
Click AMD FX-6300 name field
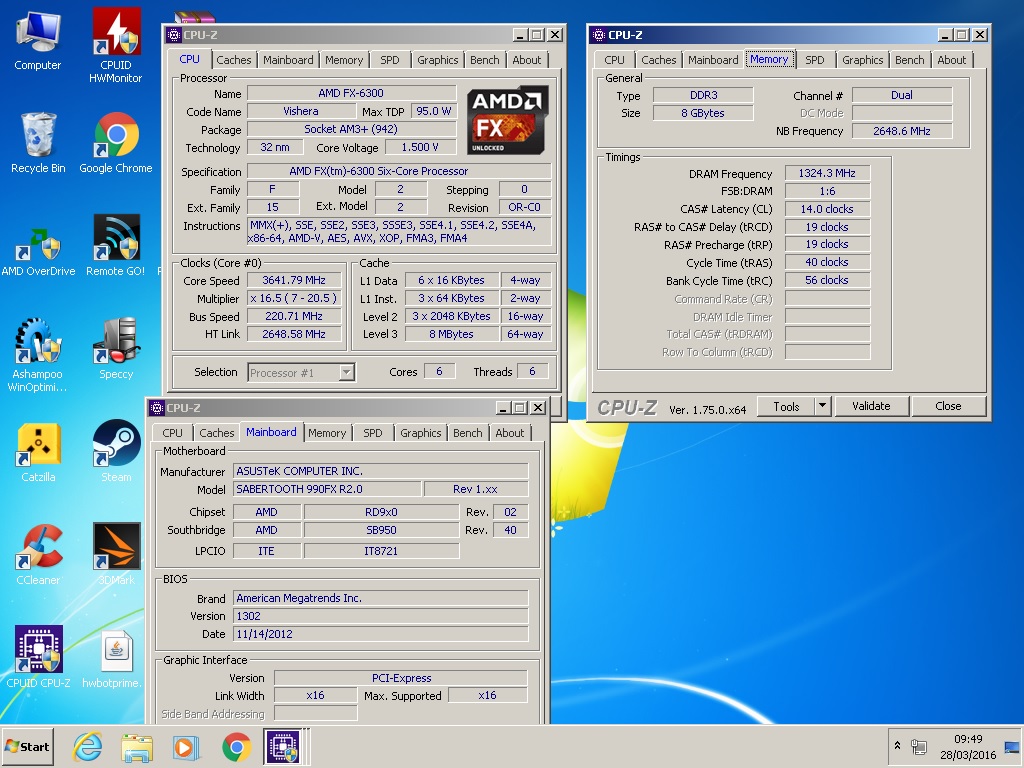point(351,93)
